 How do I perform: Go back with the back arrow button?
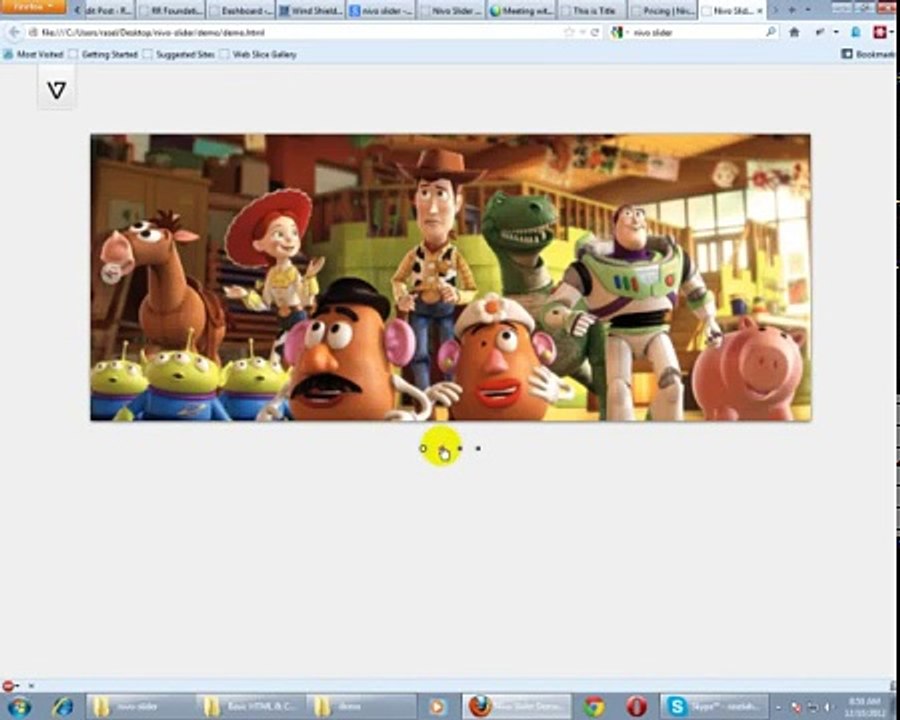(14, 33)
